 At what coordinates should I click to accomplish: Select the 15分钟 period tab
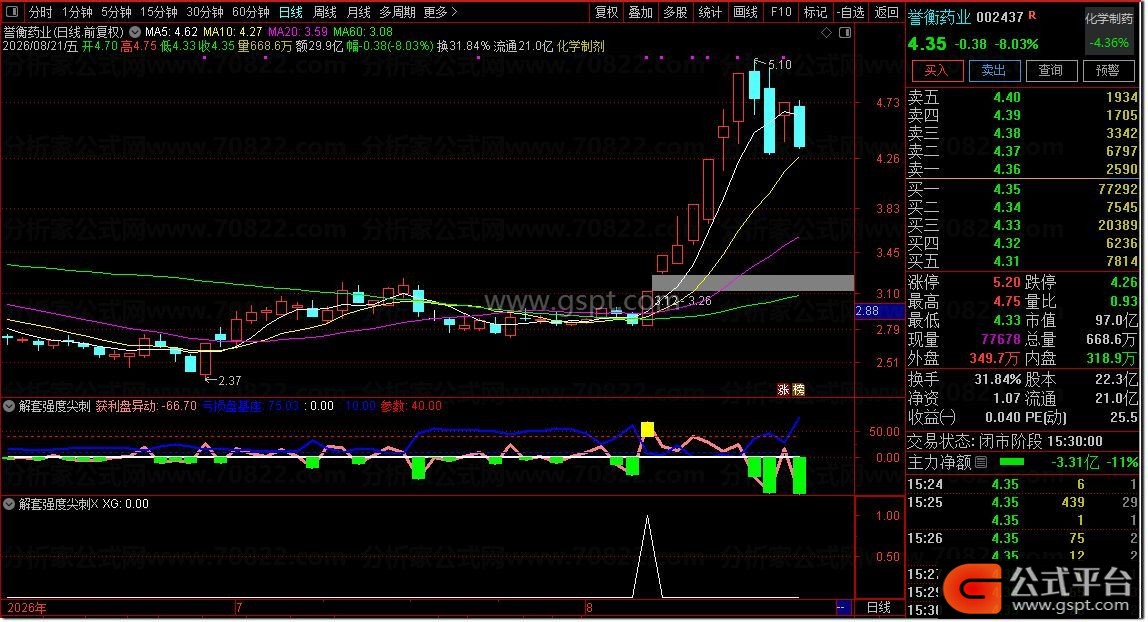159,12
